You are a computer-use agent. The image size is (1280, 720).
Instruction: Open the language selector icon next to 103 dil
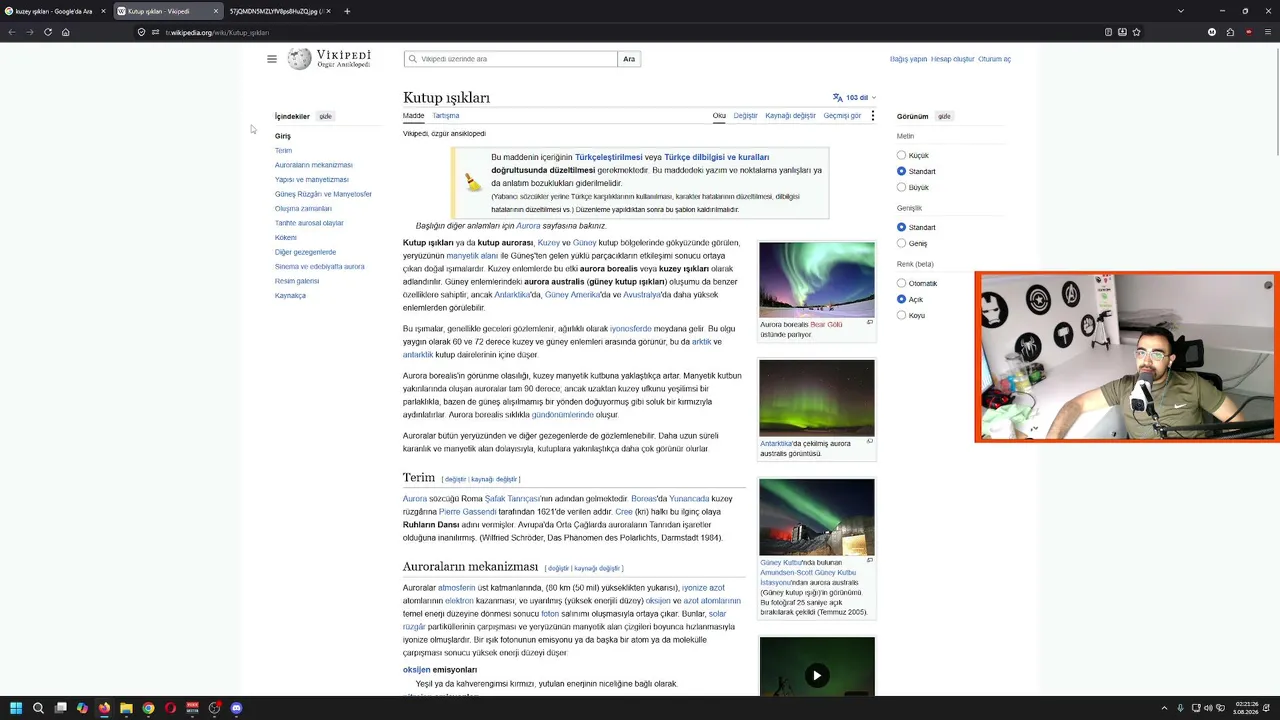point(838,98)
